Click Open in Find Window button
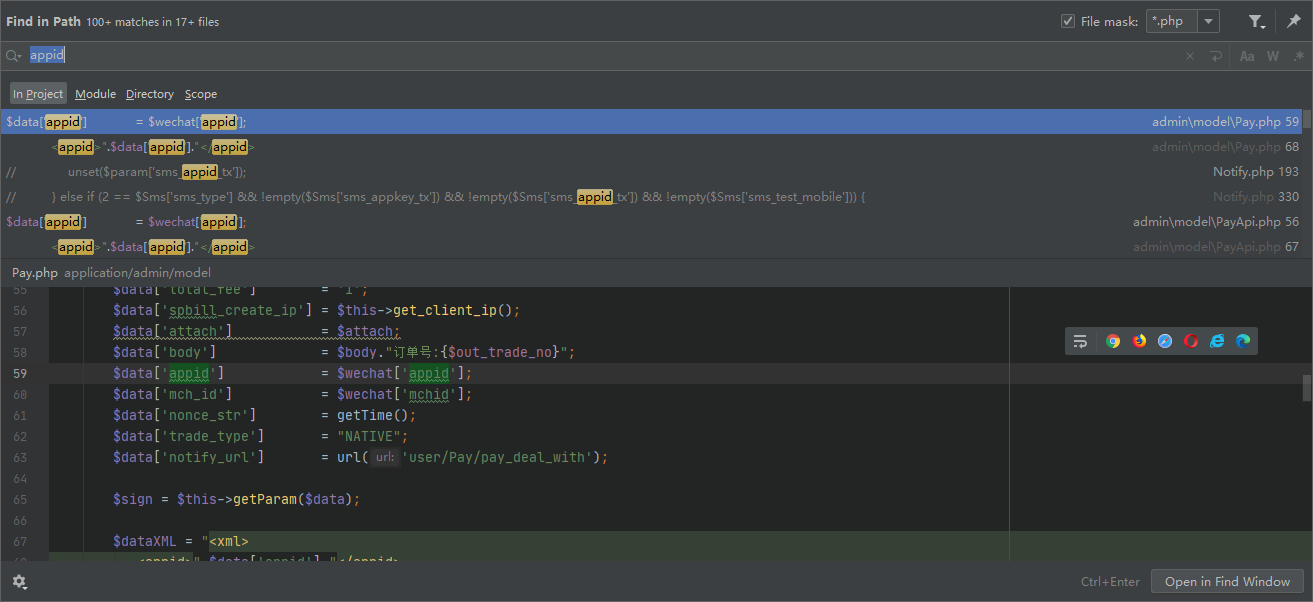Image resolution: width=1313 pixels, height=602 pixels. (x=1227, y=582)
